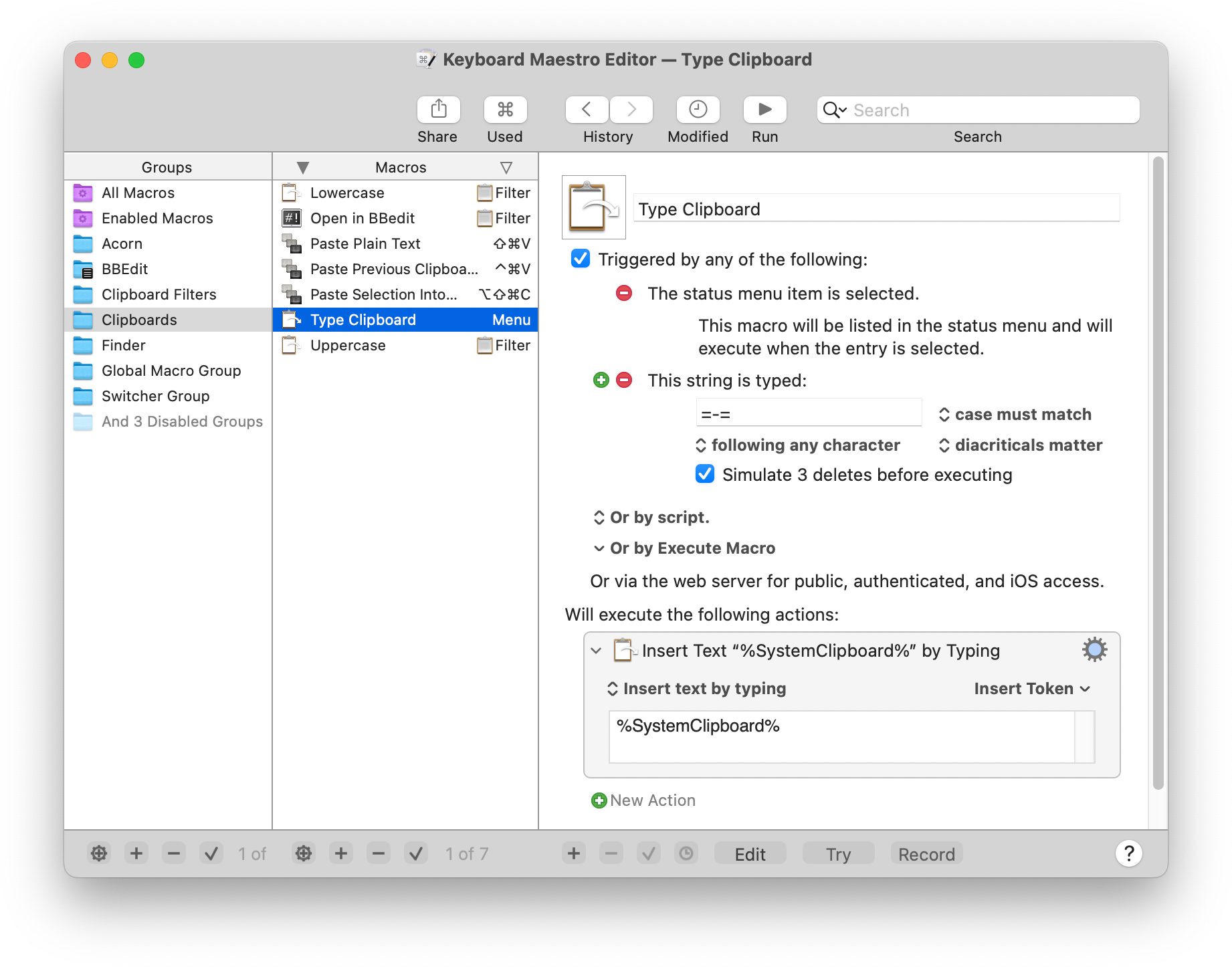Image resolution: width=1232 pixels, height=967 pixels.
Task: Click the Edit button
Action: 750,854
